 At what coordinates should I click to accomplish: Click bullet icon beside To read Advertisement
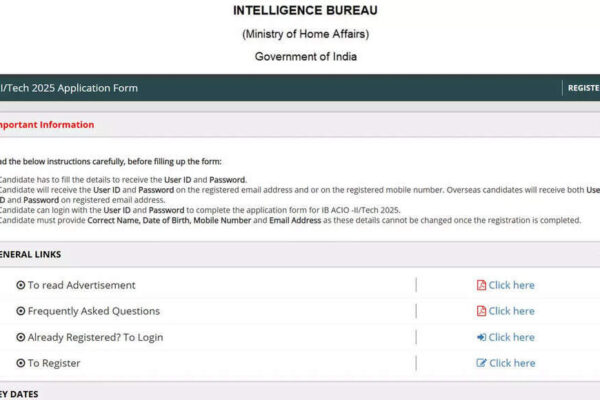click(21, 285)
